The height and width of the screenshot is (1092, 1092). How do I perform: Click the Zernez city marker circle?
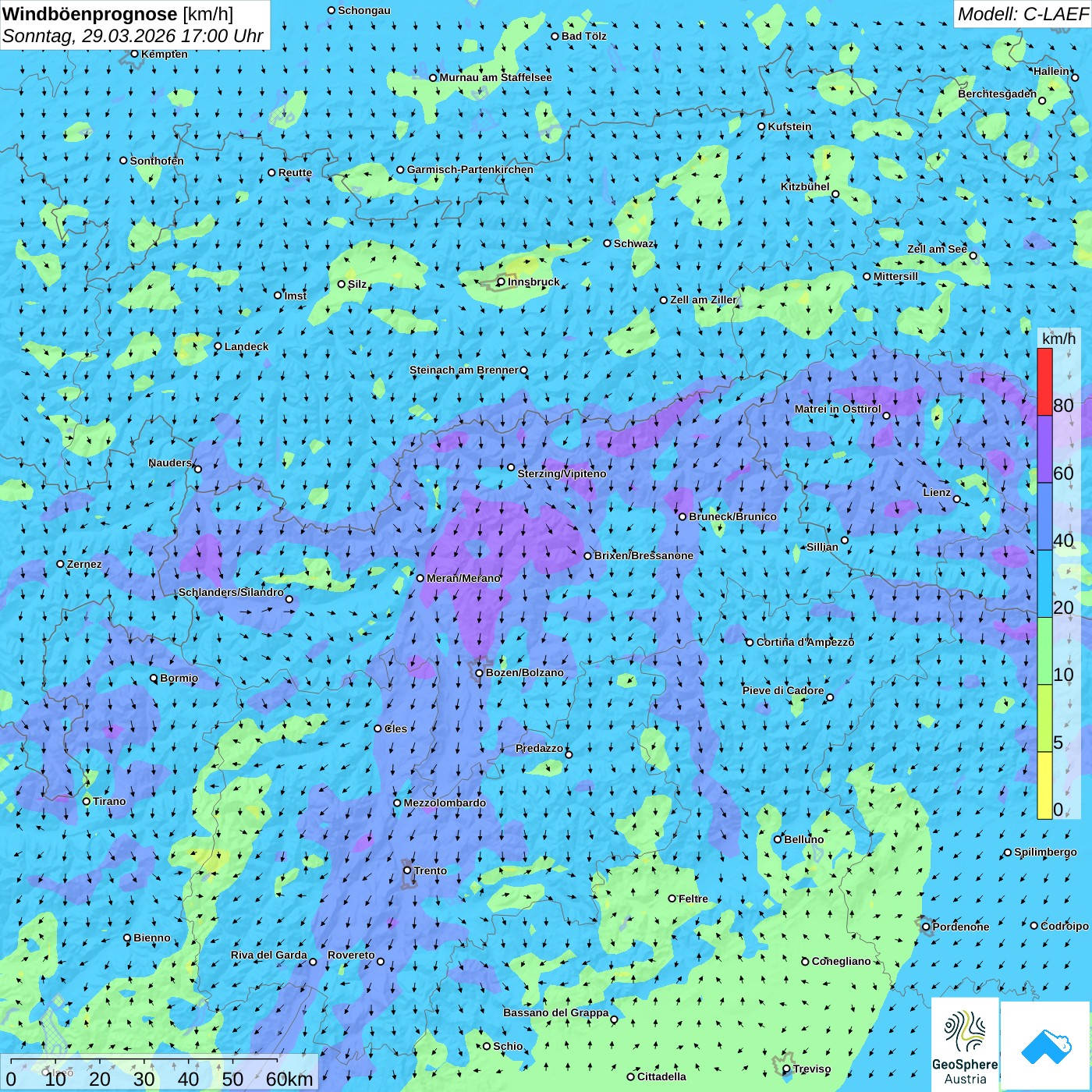point(60,564)
